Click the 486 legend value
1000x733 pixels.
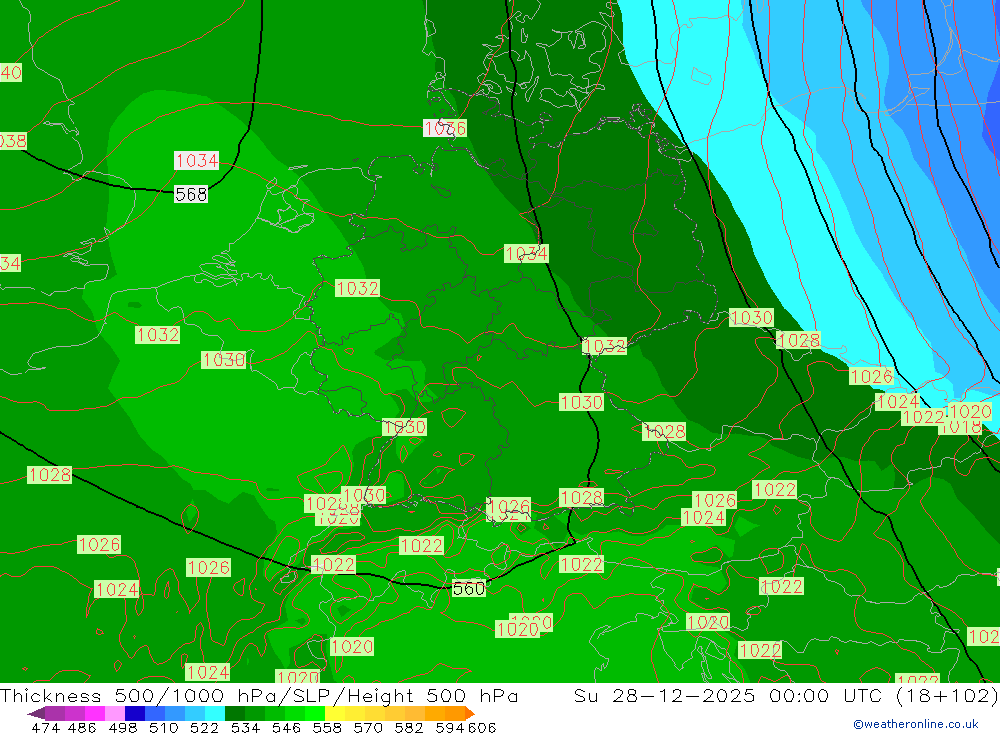click(x=82, y=727)
